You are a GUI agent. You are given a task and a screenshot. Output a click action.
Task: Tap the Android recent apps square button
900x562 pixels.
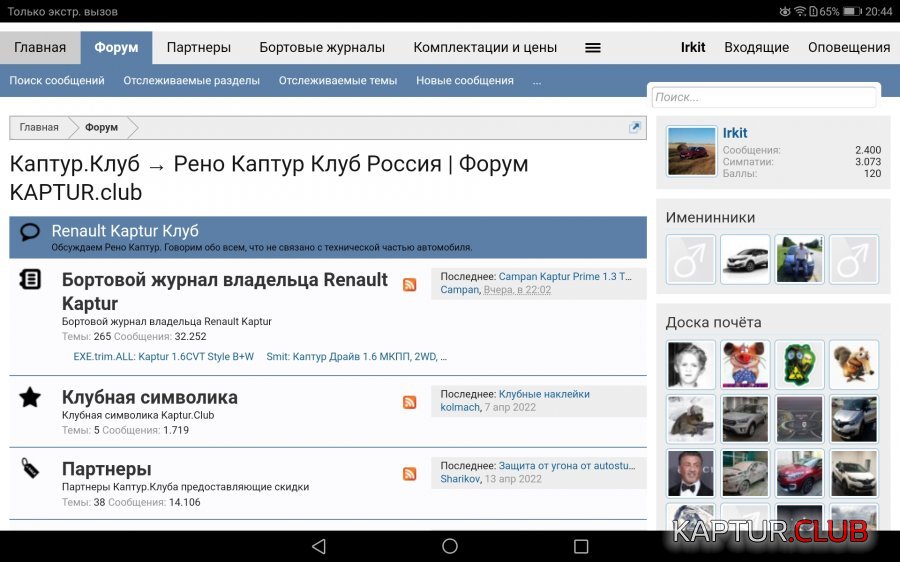click(x=581, y=546)
